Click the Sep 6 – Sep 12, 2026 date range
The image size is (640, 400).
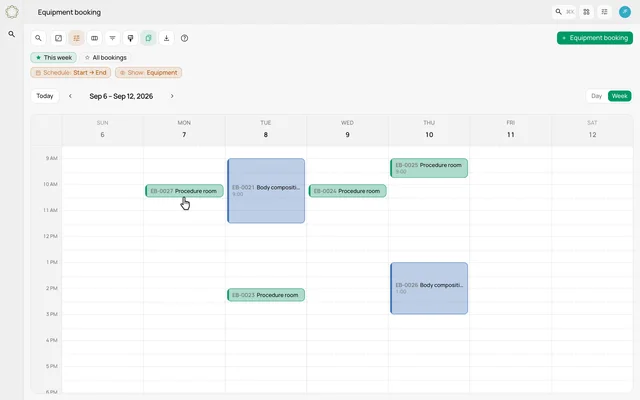(x=121, y=96)
